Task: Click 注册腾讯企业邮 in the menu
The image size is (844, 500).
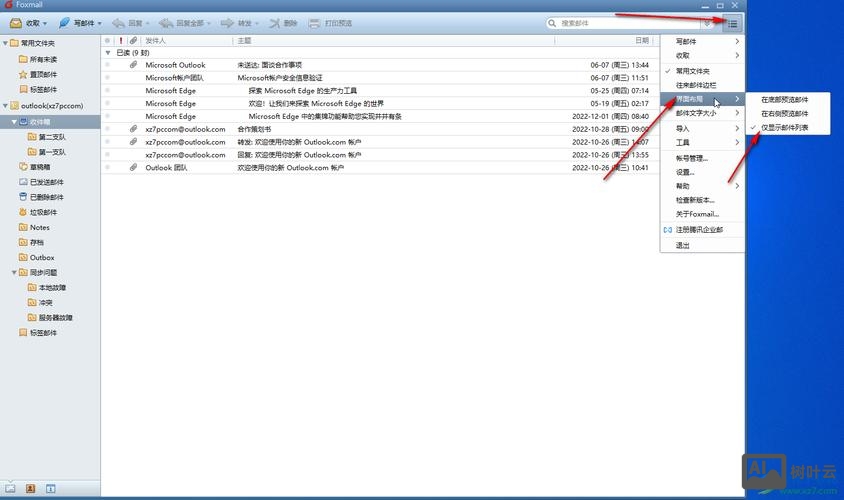Action: [699, 230]
